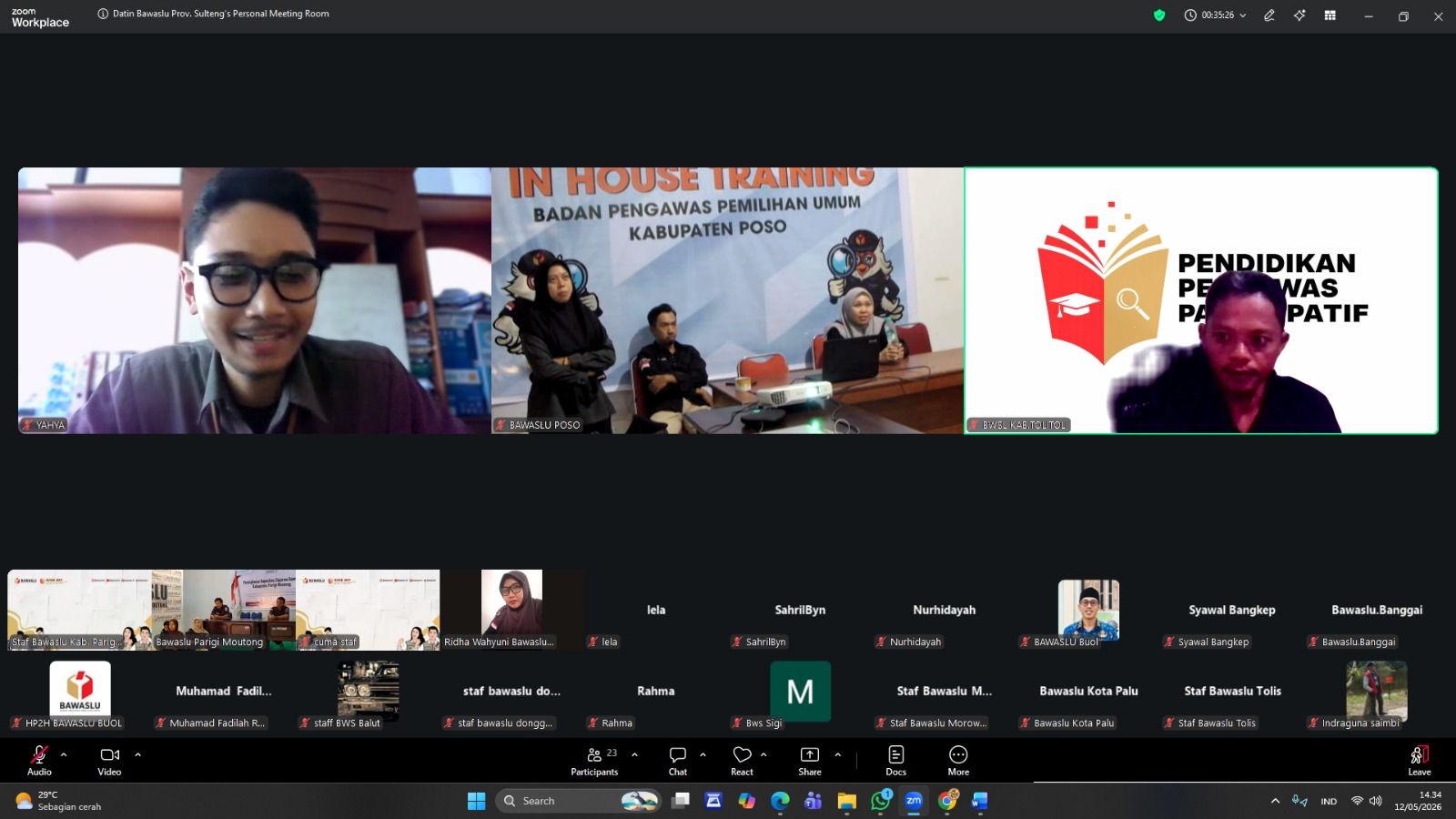Screen dimensions: 1456x819
Task: Select BAWASLU POSO video tile
Action: coord(728,300)
